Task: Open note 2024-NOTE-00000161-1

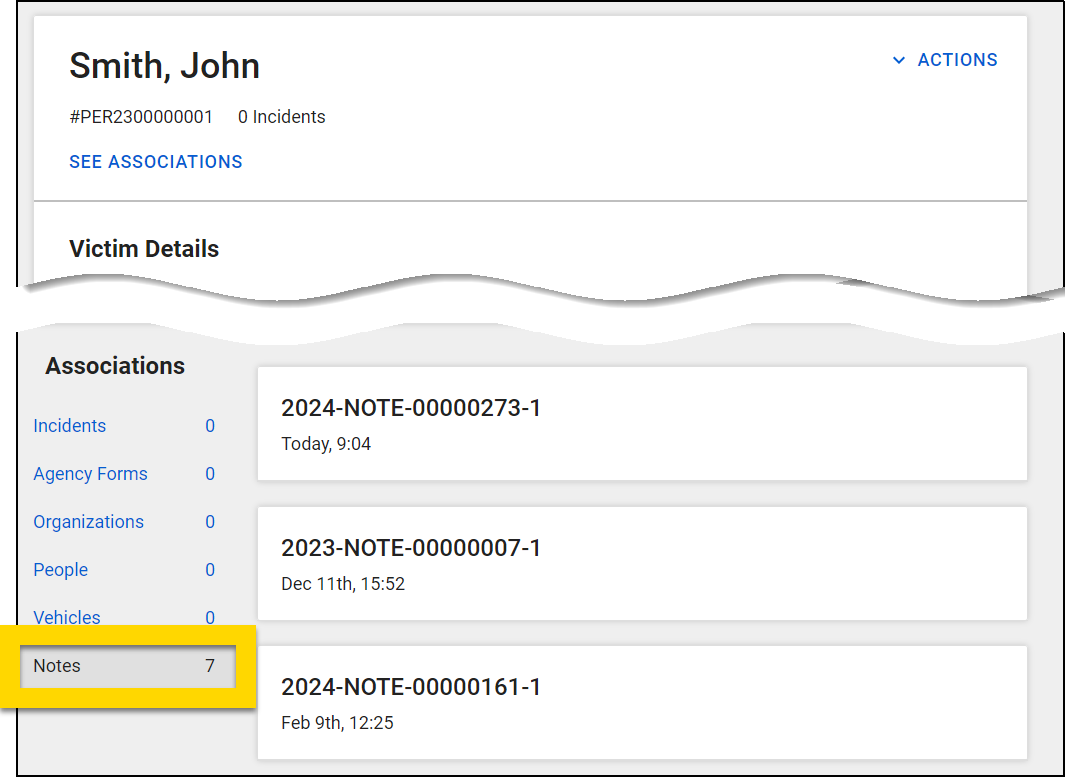Action: tap(411, 687)
